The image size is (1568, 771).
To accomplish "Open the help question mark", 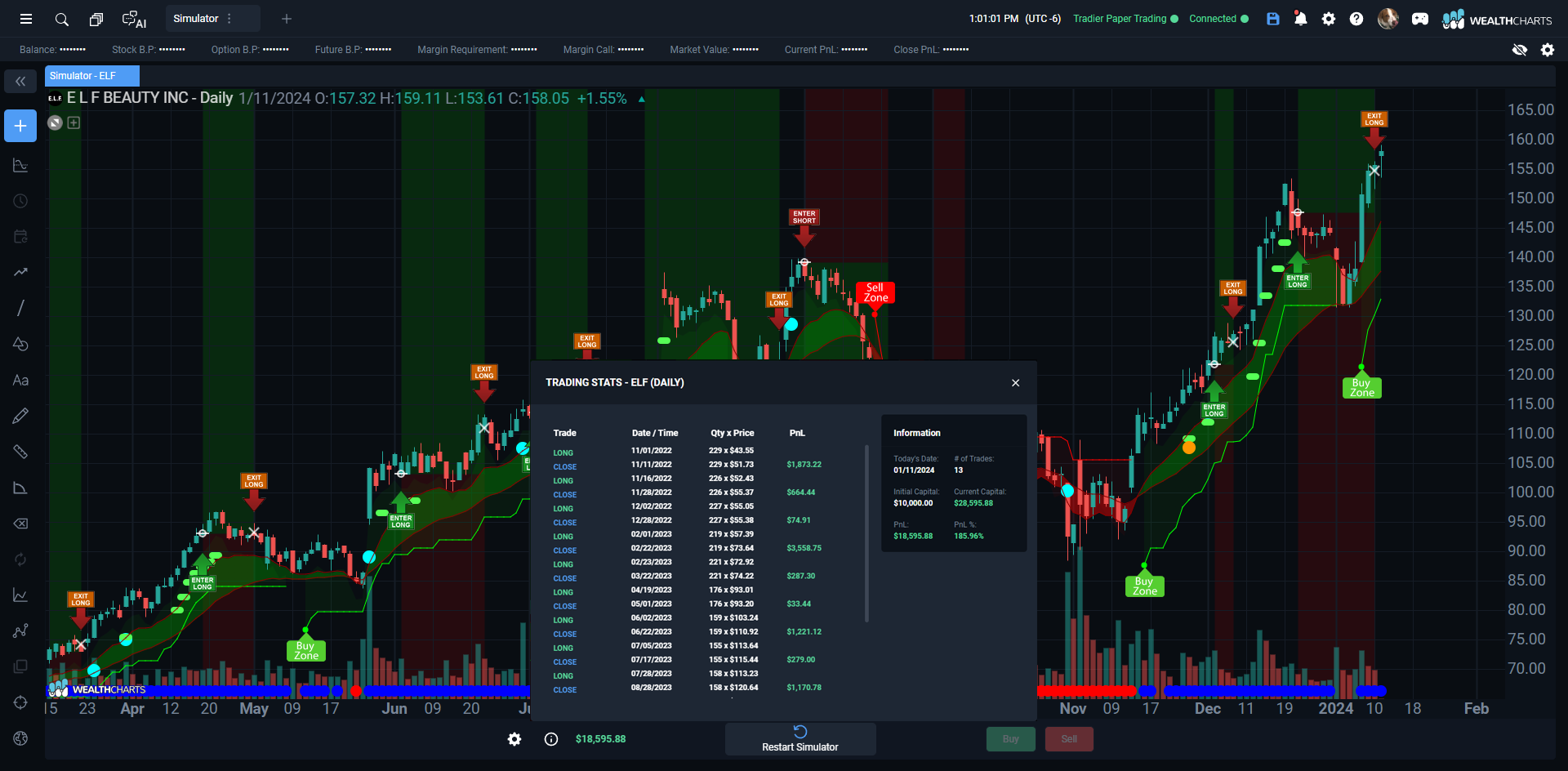I will (x=1356, y=19).
